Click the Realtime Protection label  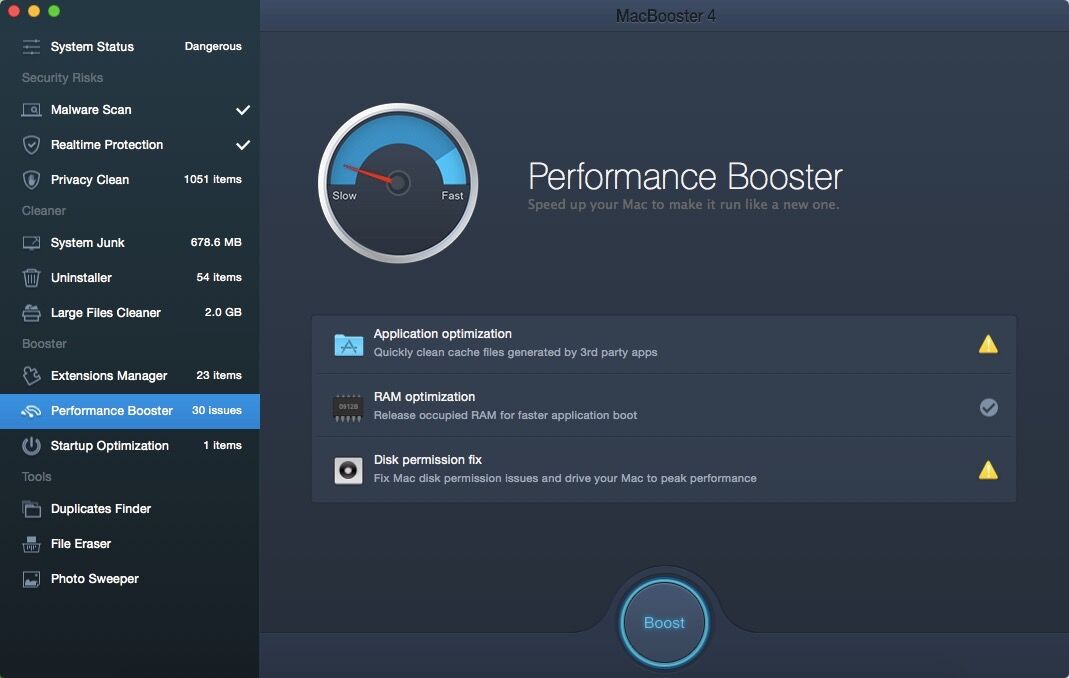107,145
